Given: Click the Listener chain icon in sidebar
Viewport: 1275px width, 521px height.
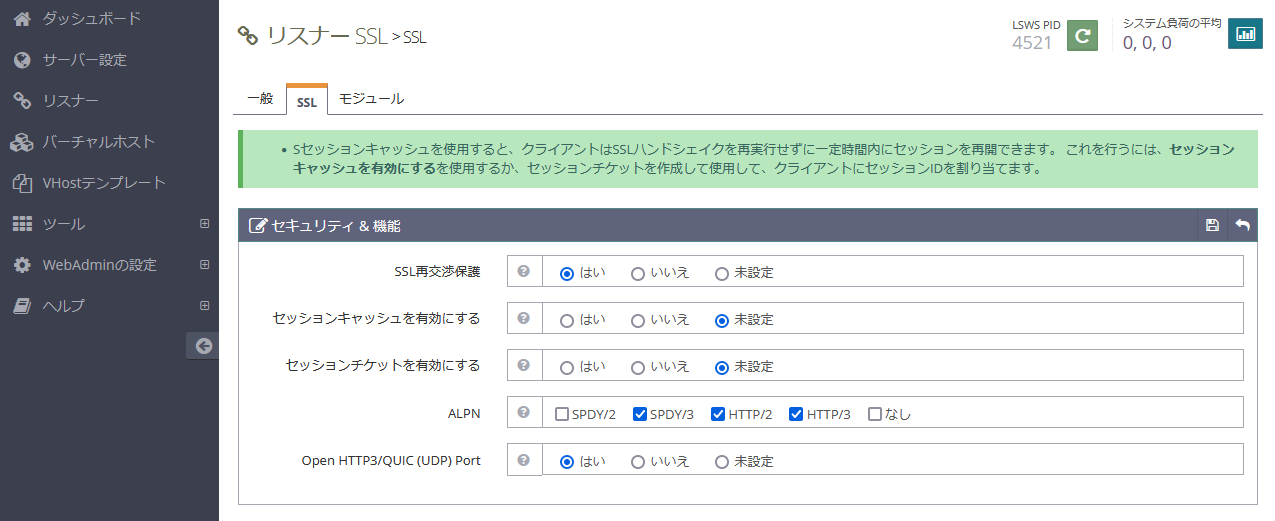Looking at the screenshot, I should click(x=22, y=101).
